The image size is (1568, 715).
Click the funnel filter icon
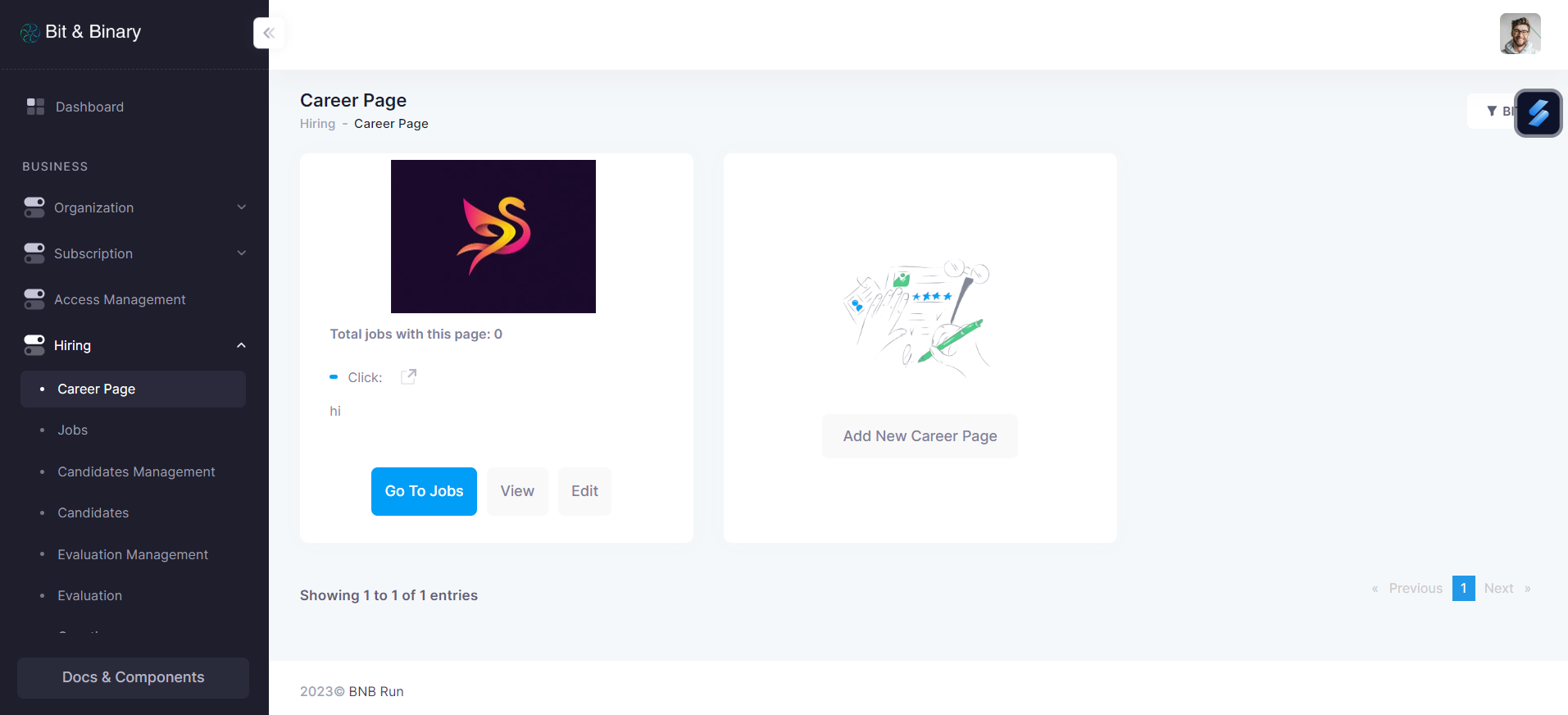1492,111
